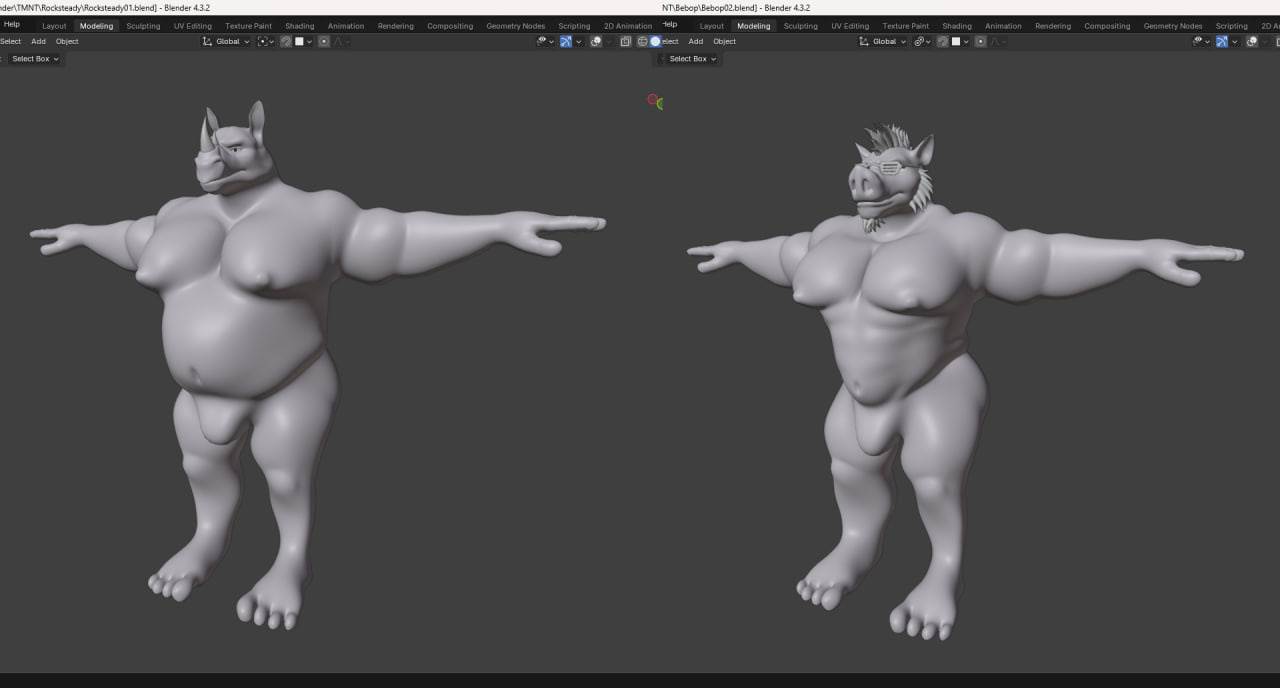1280x688 pixels.
Task: Switch to Modeling tab in Rocksteady window
Action: [97, 26]
